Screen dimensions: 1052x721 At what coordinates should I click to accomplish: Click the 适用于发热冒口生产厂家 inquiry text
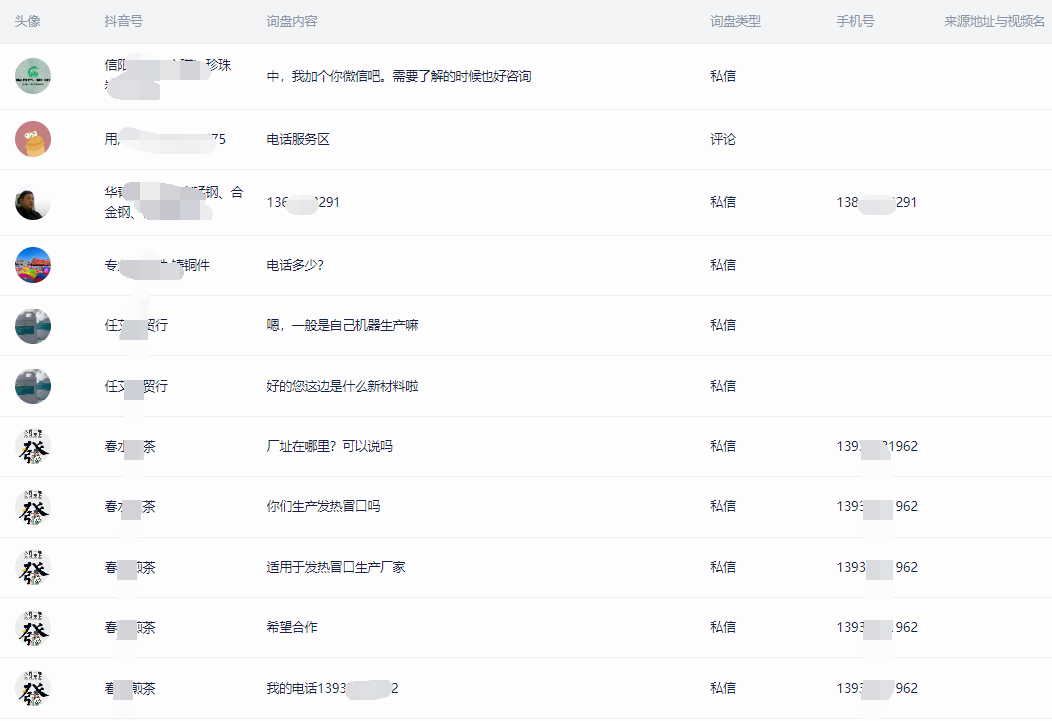[x=335, y=567]
